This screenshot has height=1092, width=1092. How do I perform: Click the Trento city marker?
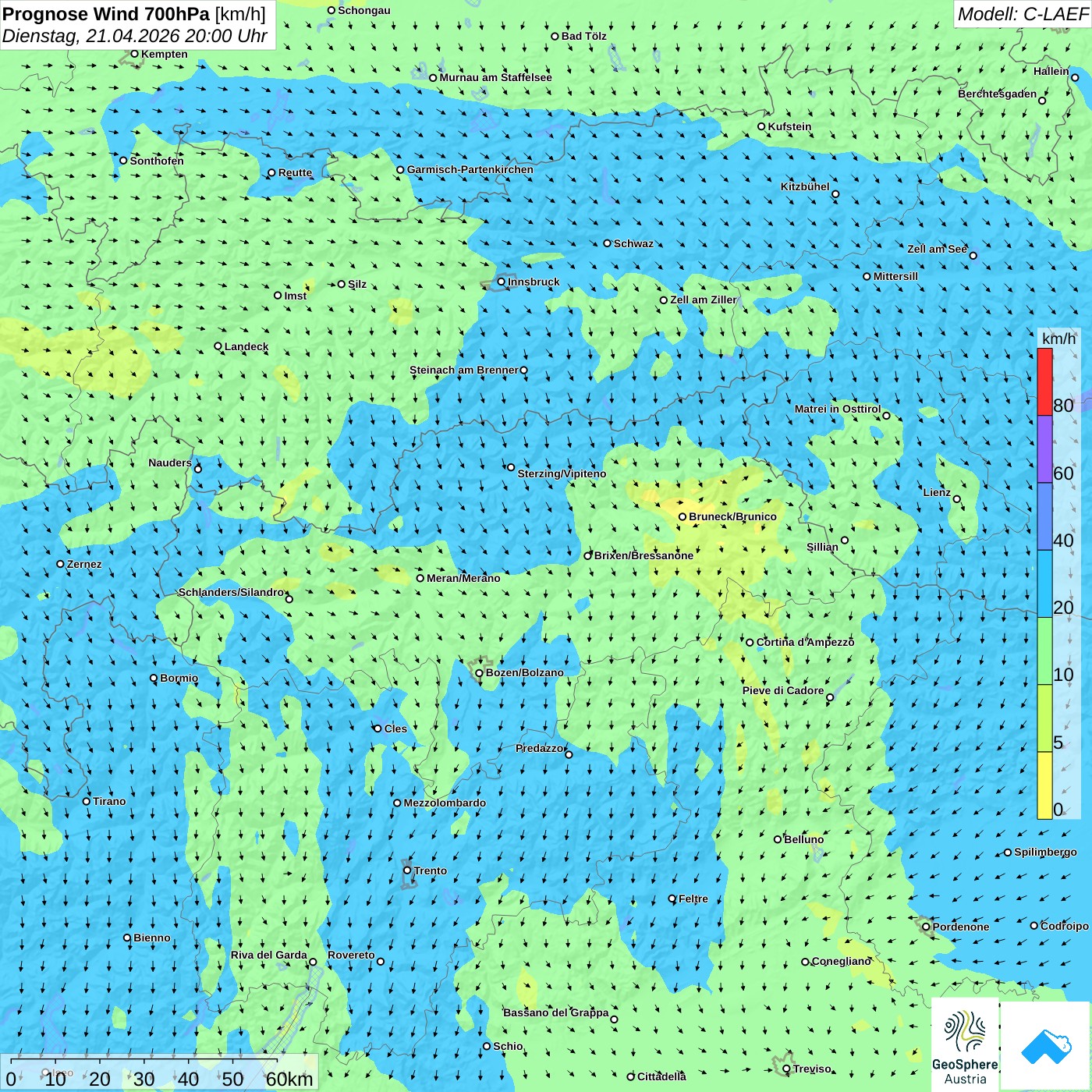click(x=407, y=870)
